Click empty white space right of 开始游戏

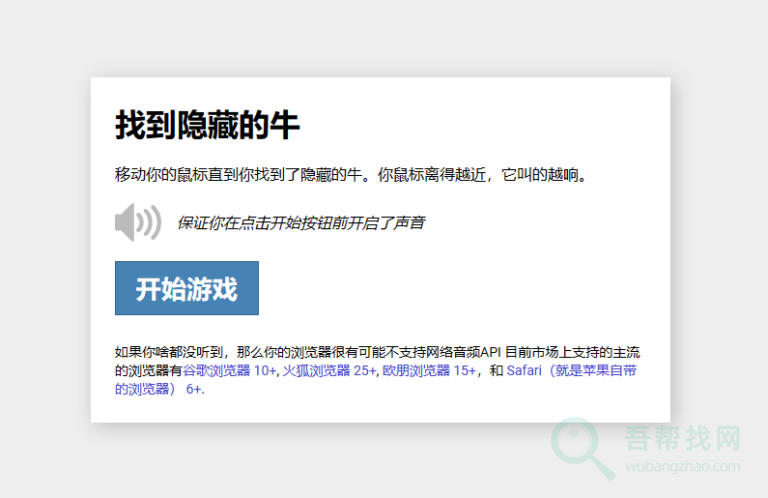click(x=450, y=288)
